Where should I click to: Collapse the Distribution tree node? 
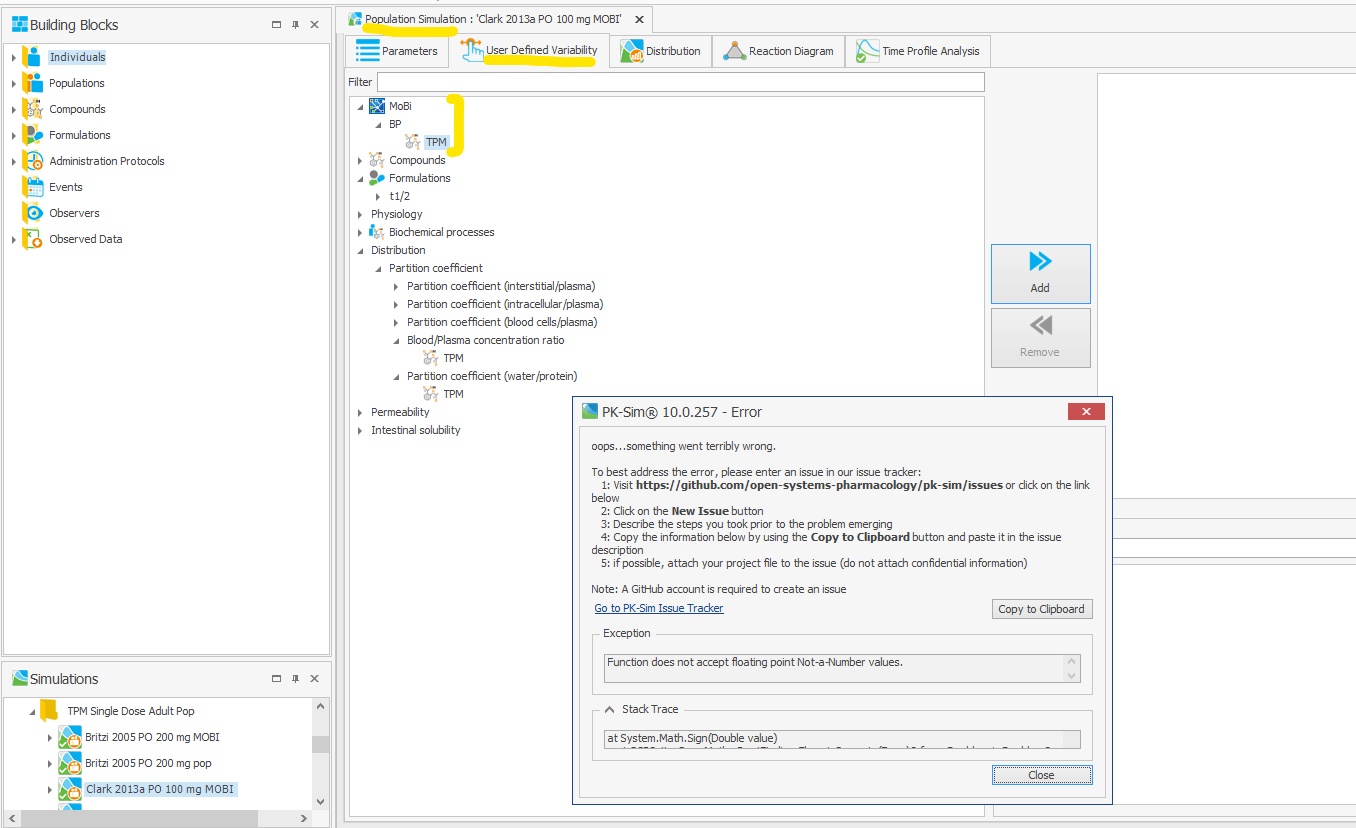(361, 250)
